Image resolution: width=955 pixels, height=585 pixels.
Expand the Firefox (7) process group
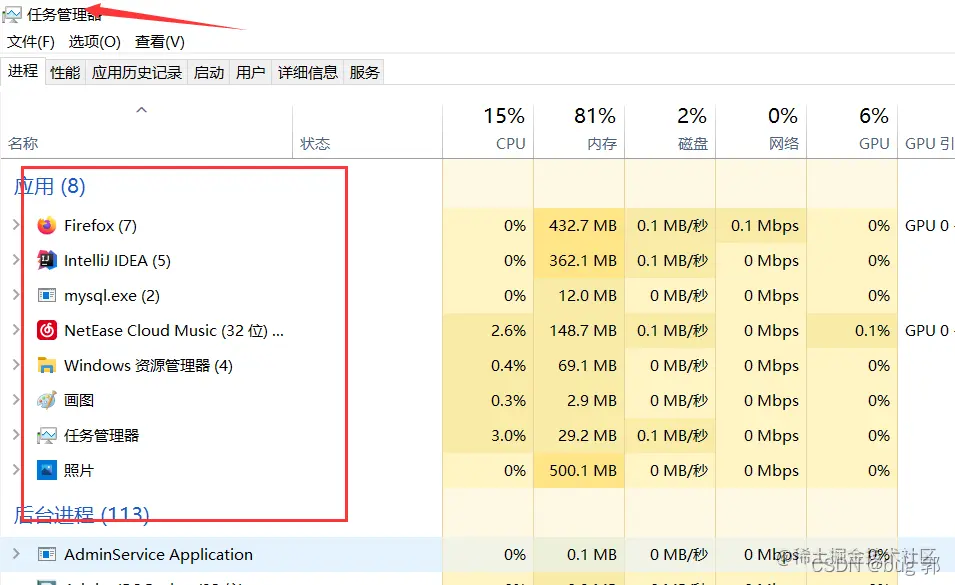tap(16, 225)
